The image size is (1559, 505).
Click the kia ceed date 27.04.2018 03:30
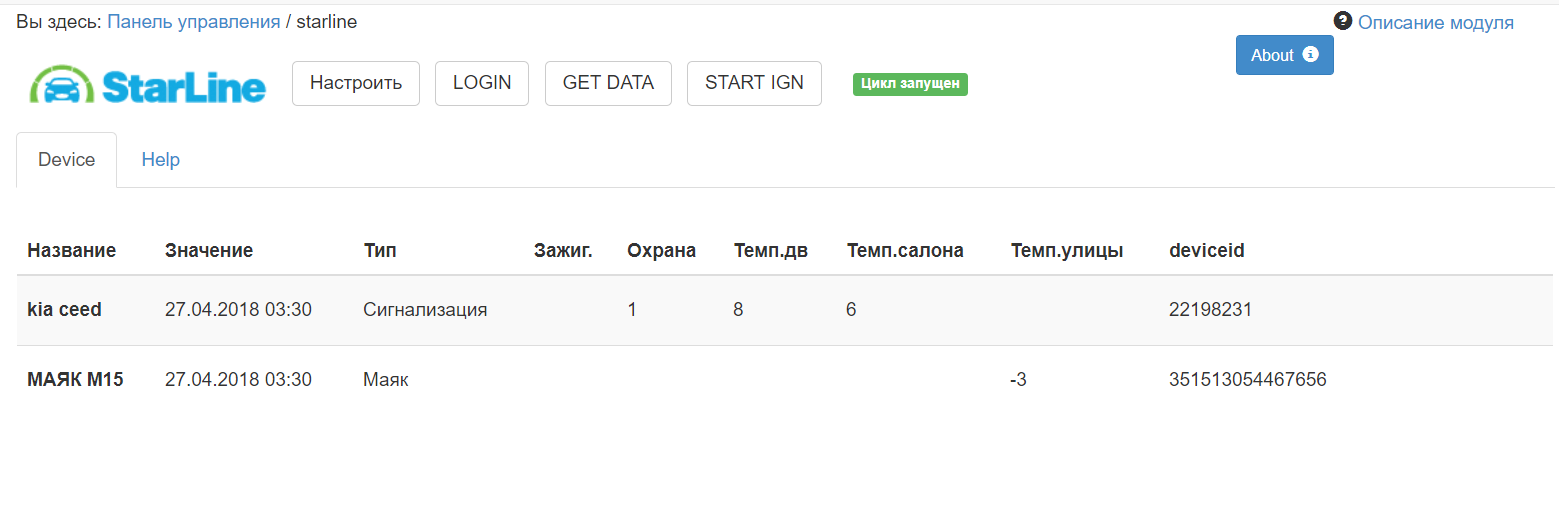[239, 310]
